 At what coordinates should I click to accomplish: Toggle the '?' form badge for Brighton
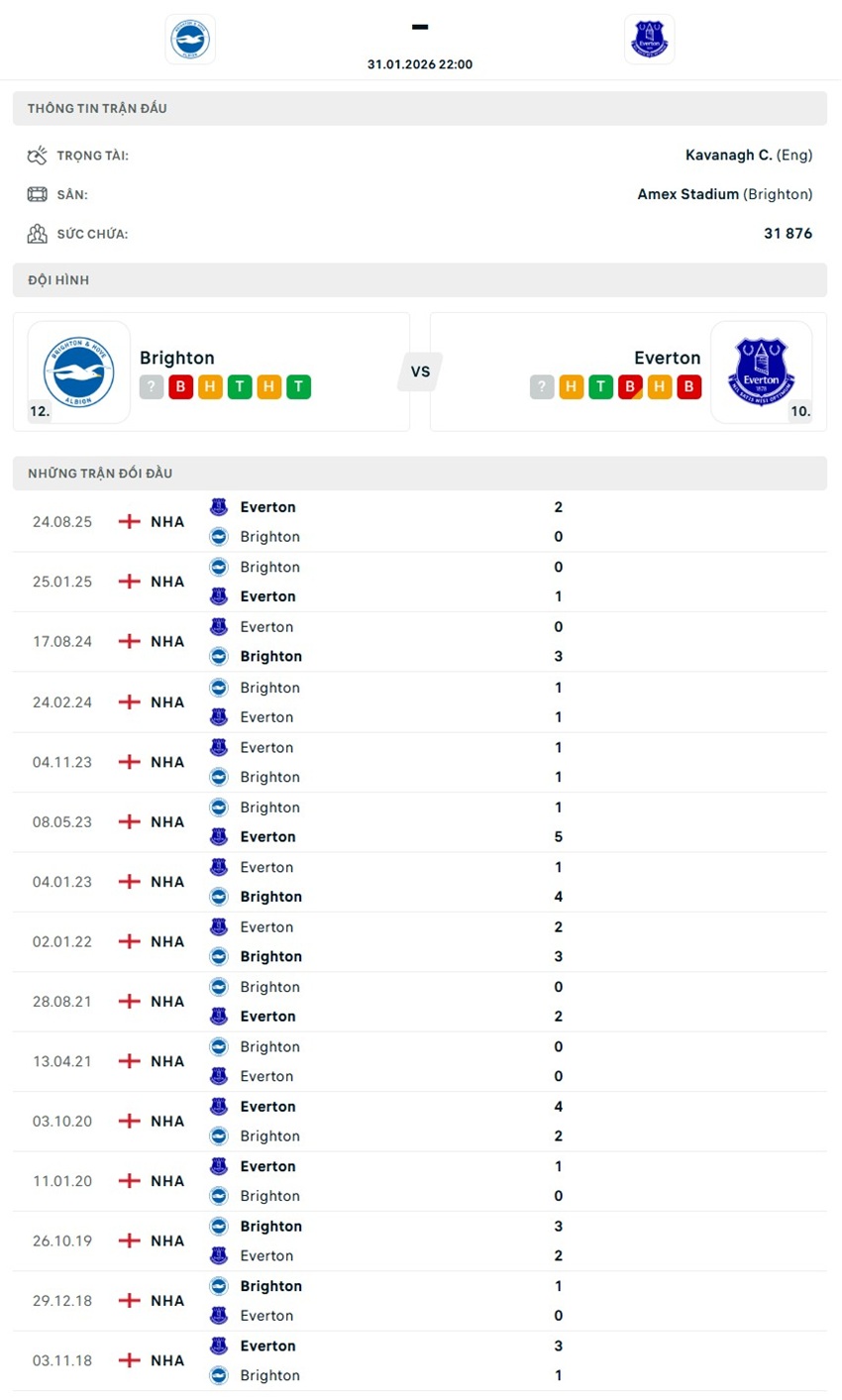pyautogui.click(x=151, y=387)
